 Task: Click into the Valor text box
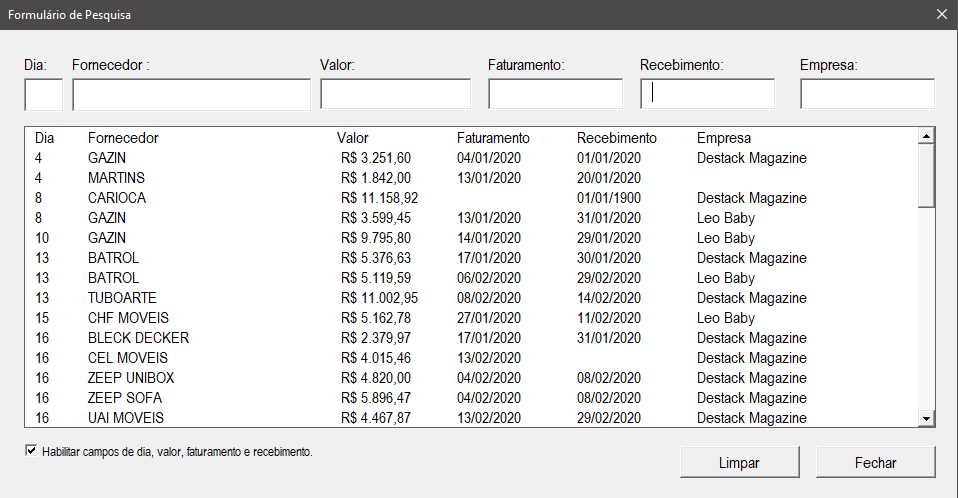pos(395,94)
